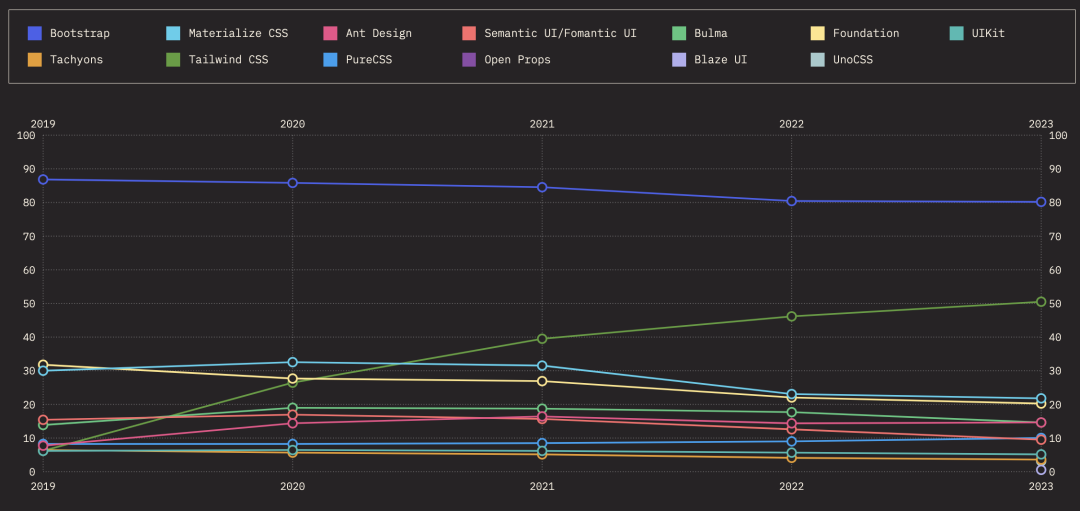1080x511 pixels.
Task: Click Materialize CSS's 2020 data point
Action: click(293, 362)
